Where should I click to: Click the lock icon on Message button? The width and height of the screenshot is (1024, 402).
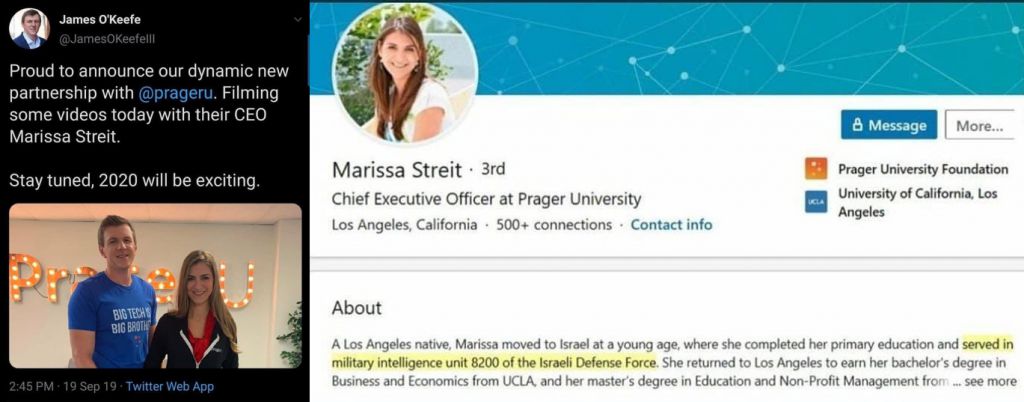click(x=857, y=126)
